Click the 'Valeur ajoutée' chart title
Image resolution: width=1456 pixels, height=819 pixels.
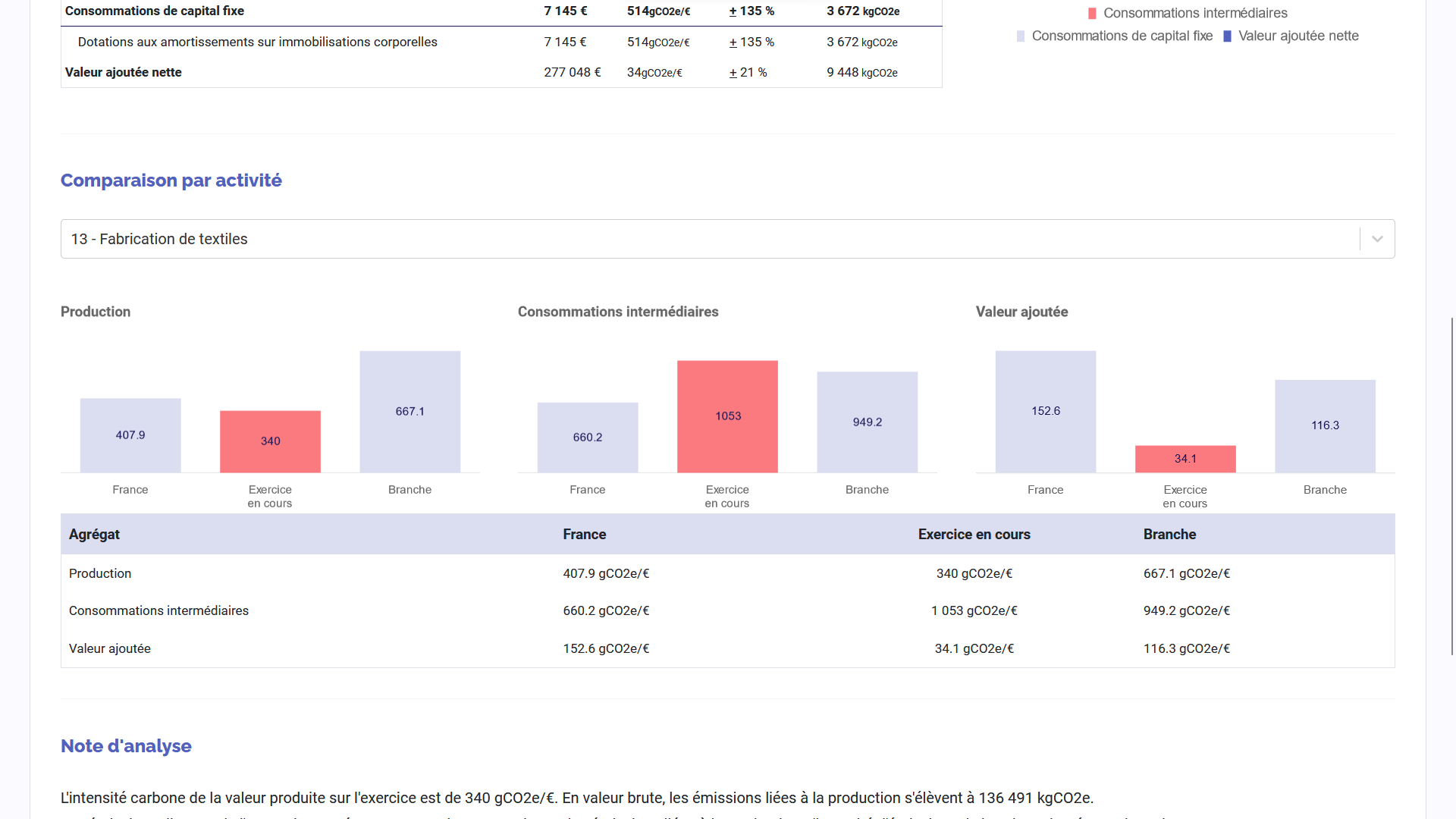coord(1021,312)
